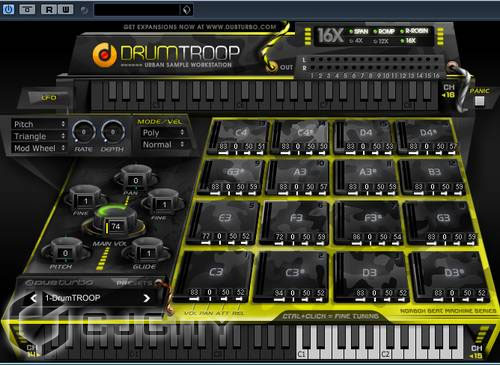Open the LFO tab
500x365 pixels.
49,98
